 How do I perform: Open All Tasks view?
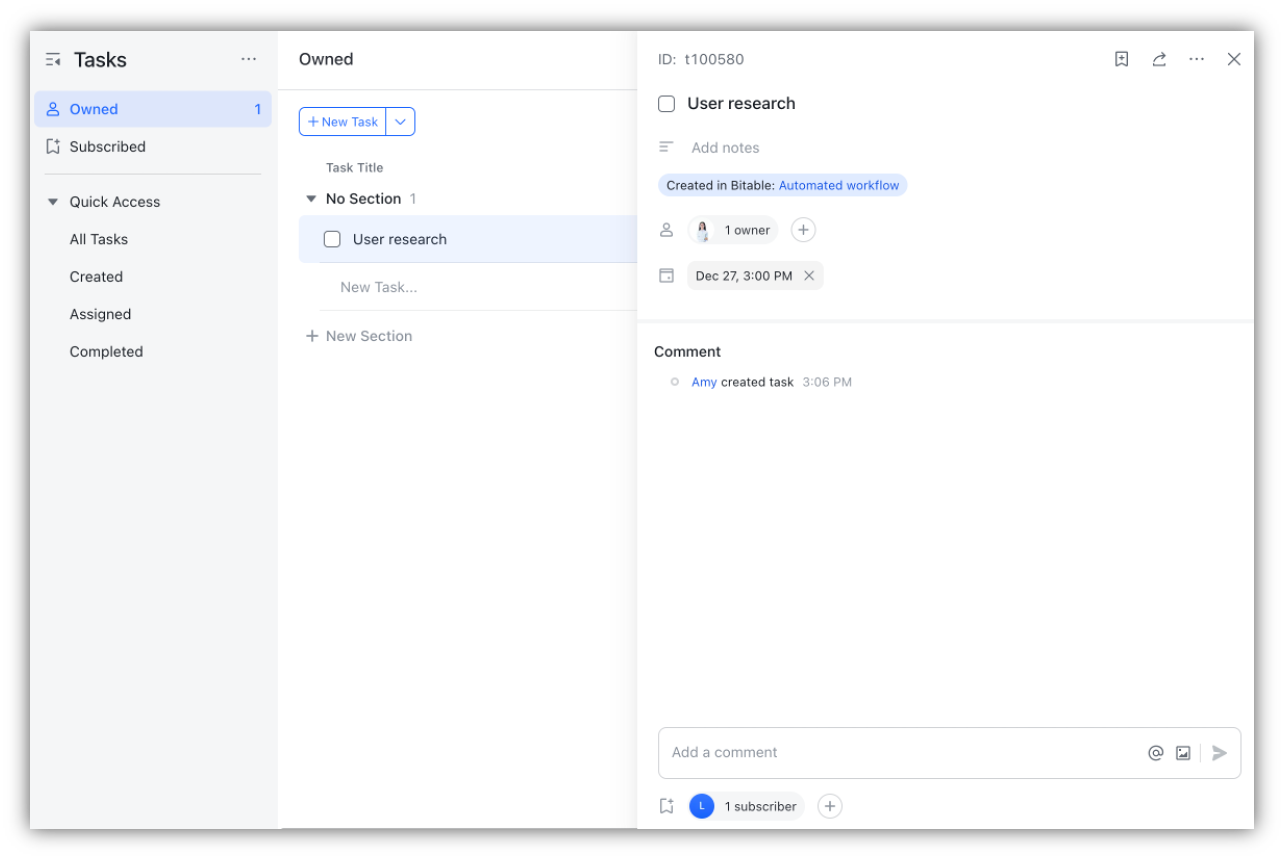pyautogui.click(x=99, y=239)
